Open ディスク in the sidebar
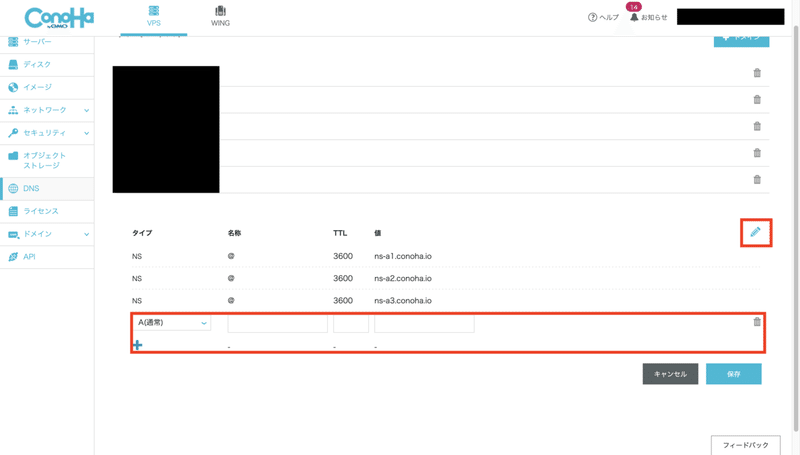This screenshot has height=455, width=800. 47,65
